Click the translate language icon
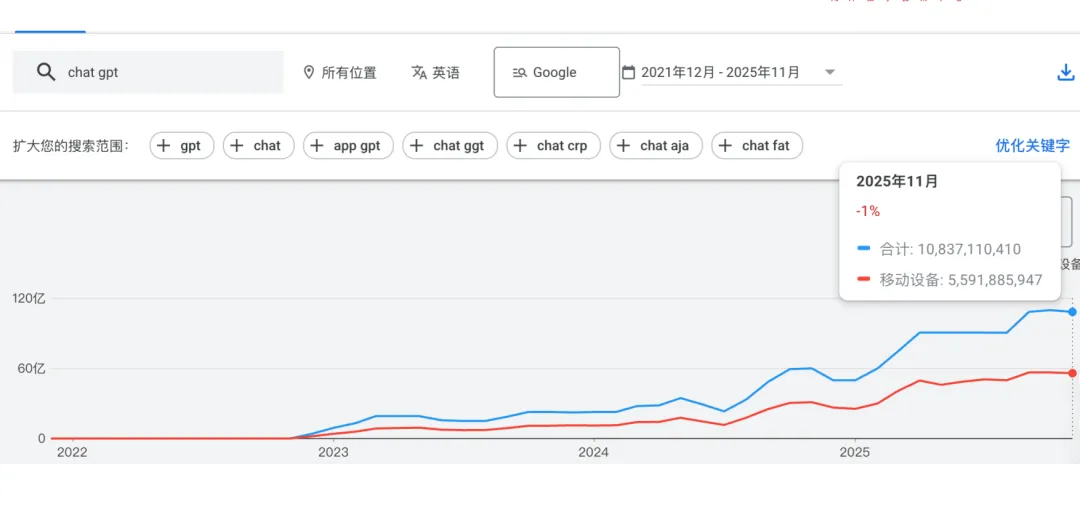 419,72
